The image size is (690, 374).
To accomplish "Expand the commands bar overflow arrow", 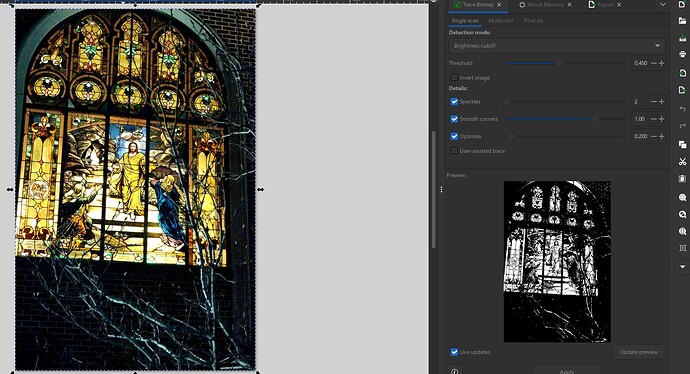I will (683, 267).
